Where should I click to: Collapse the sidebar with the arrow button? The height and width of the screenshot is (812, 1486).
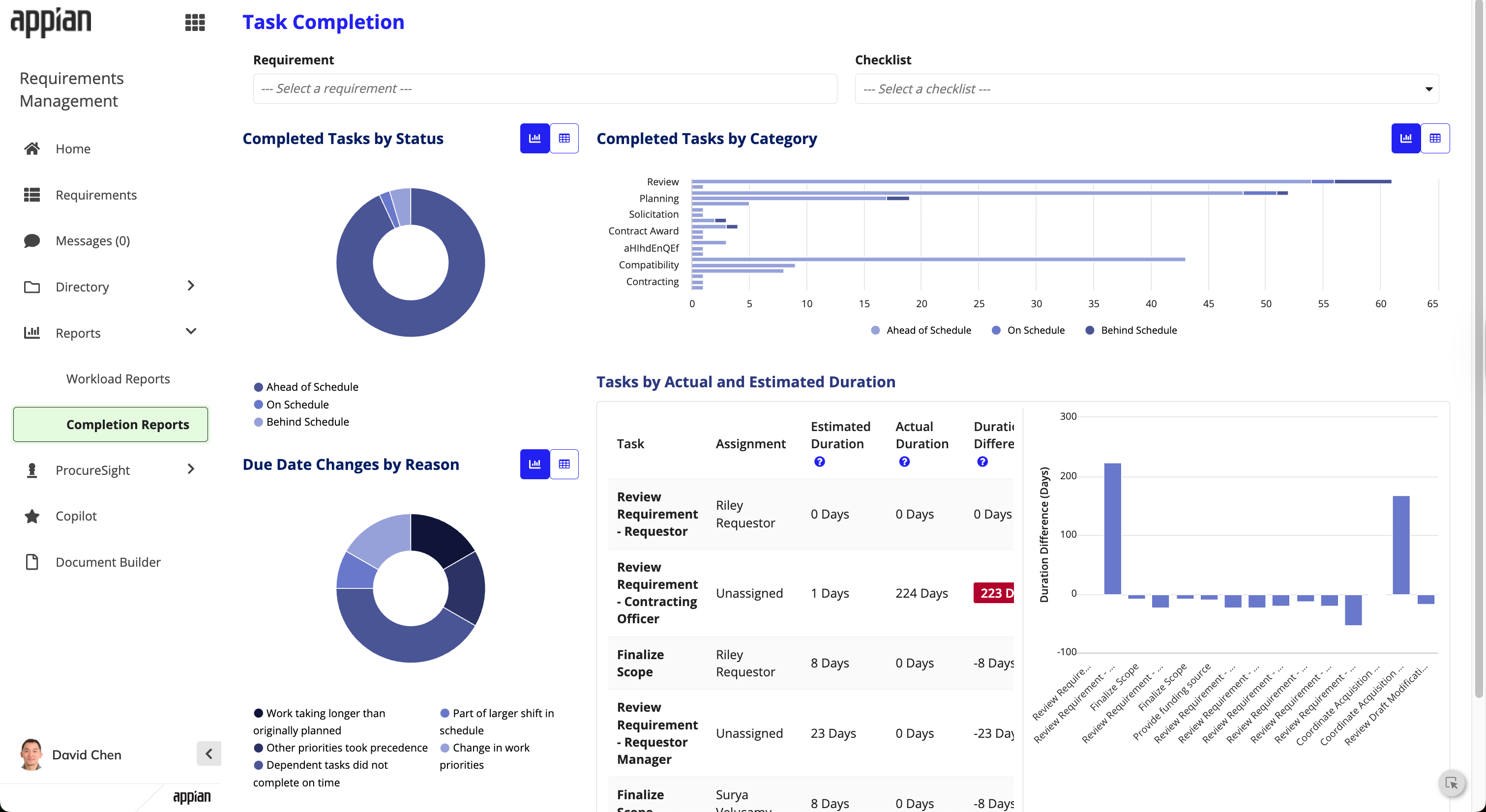(209, 754)
